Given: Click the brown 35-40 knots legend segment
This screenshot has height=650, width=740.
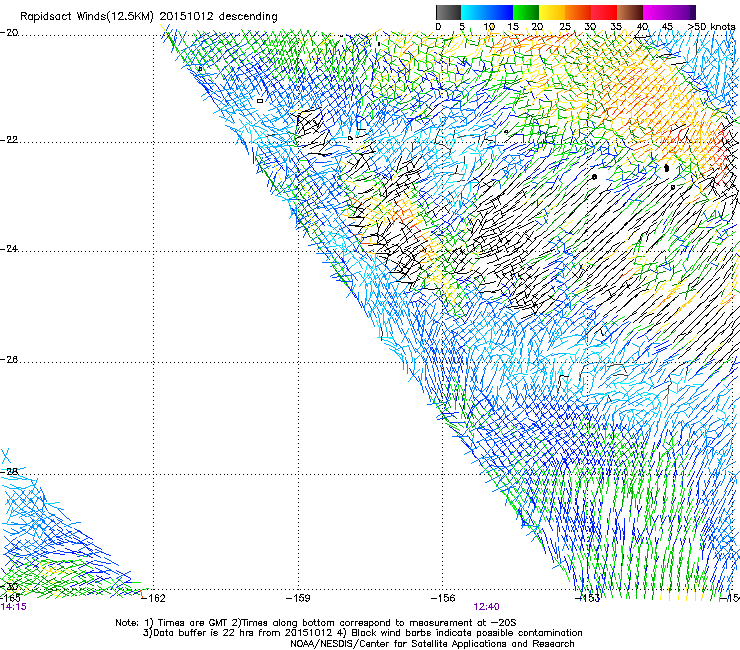Looking at the screenshot, I should click(630, 12).
